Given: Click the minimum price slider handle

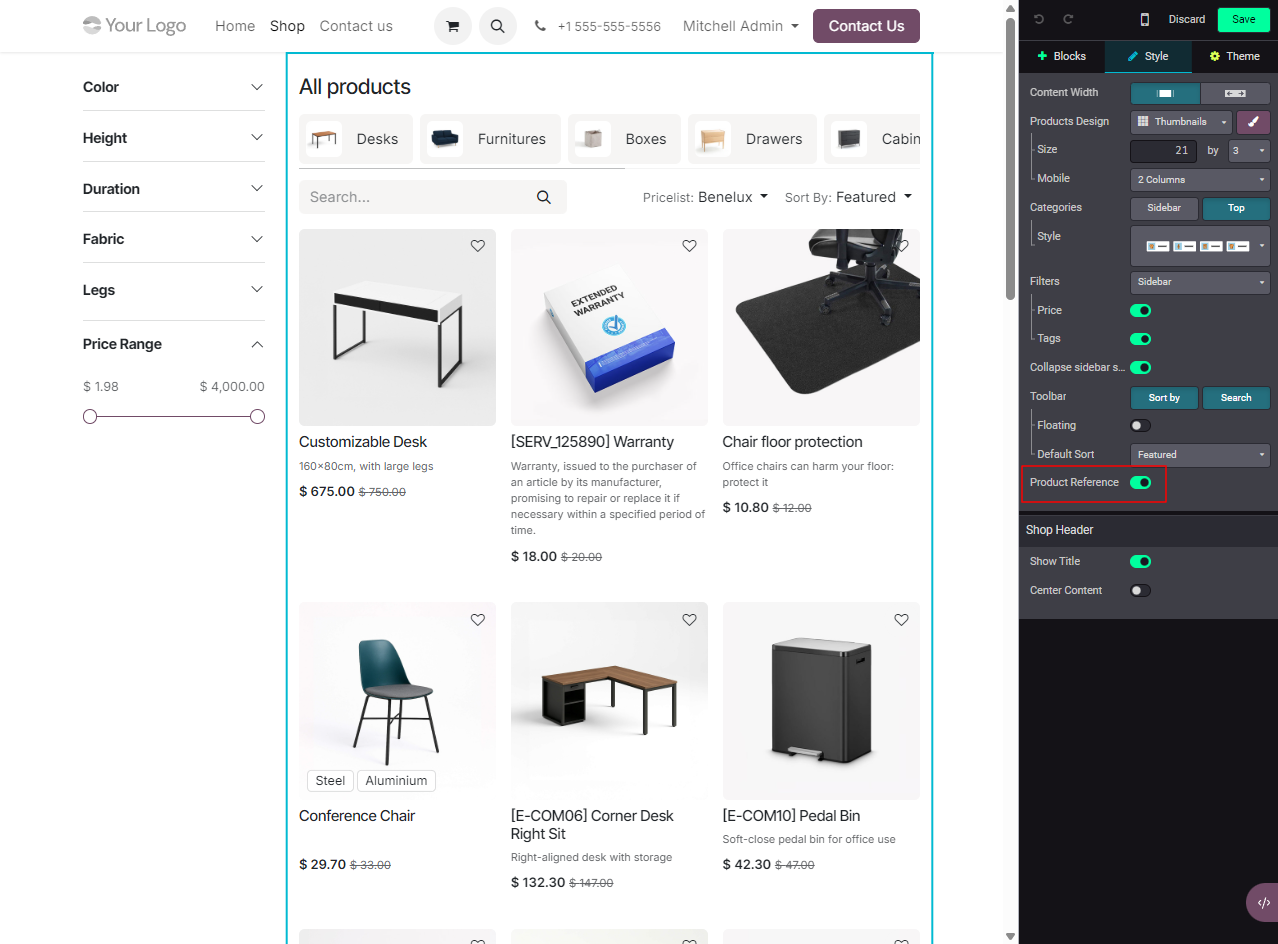Looking at the screenshot, I should 90,417.
